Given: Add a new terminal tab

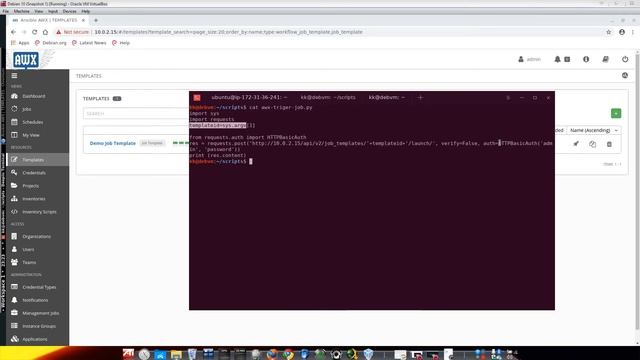Looking at the screenshot, I should 420,98.
